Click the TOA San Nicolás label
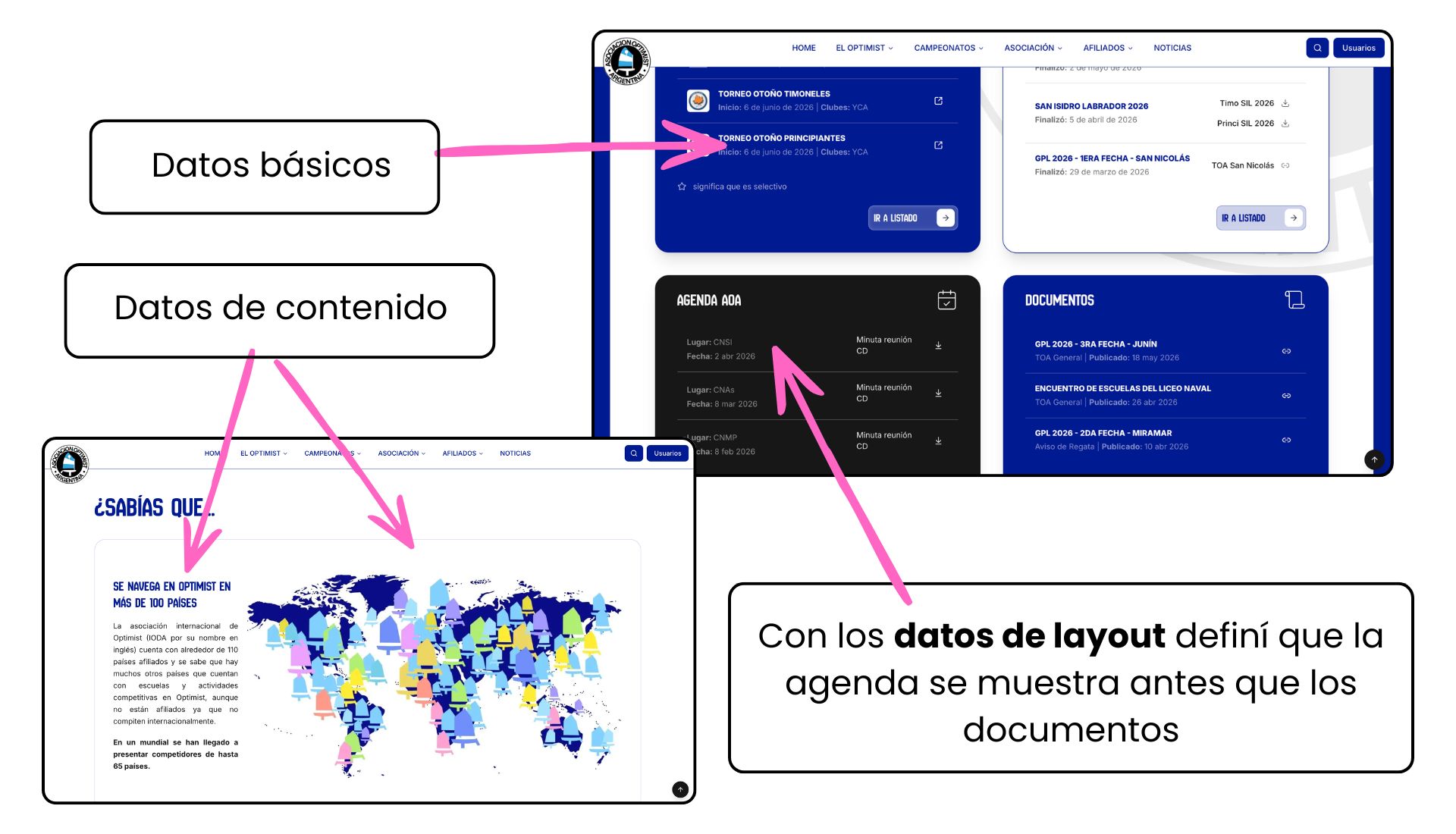 coord(1242,165)
